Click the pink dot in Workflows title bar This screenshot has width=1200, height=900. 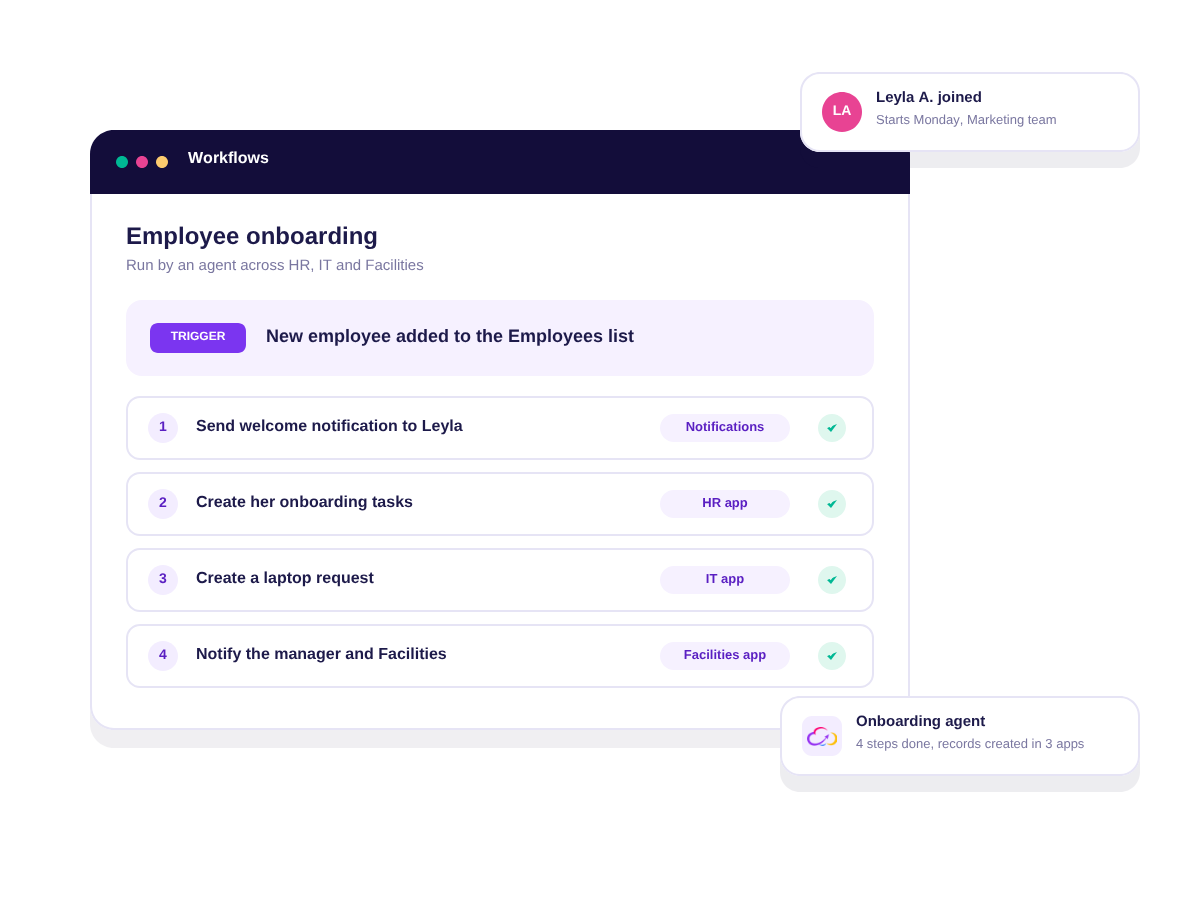(142, 162)
